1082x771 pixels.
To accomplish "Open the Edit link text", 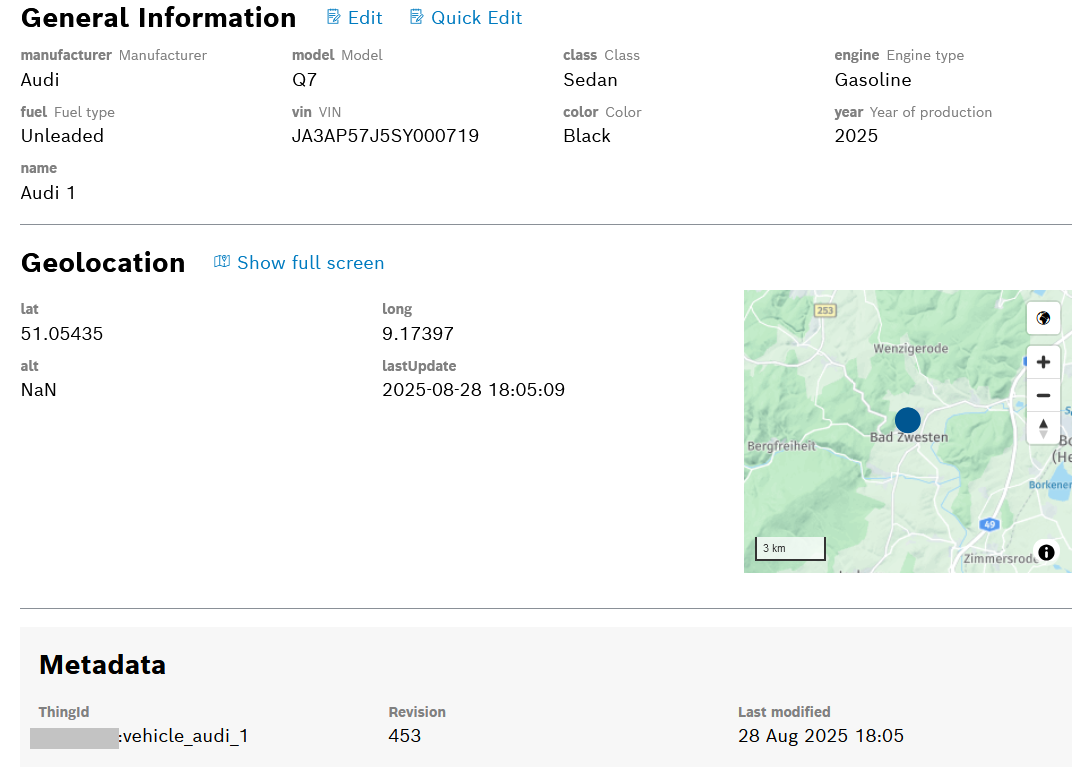I will tap(365, 18).
